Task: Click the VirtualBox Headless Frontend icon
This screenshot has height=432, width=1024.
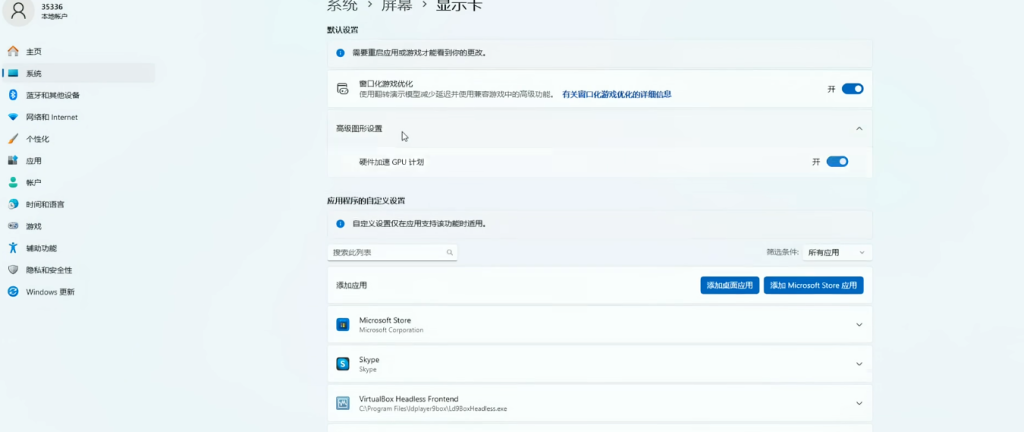Action: [x=342, y=403]
